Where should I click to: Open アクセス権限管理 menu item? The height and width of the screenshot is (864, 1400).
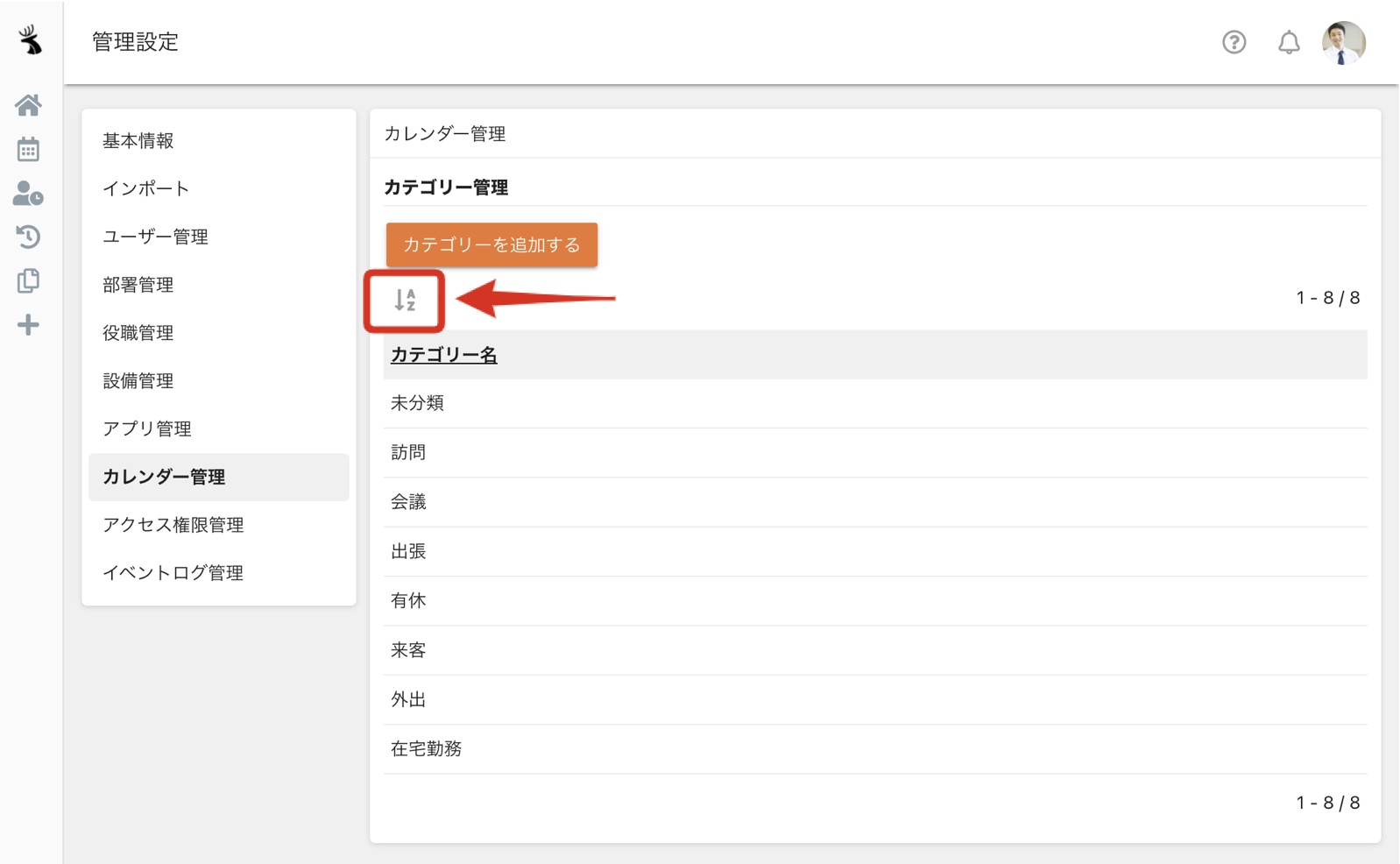click(173, 525)
